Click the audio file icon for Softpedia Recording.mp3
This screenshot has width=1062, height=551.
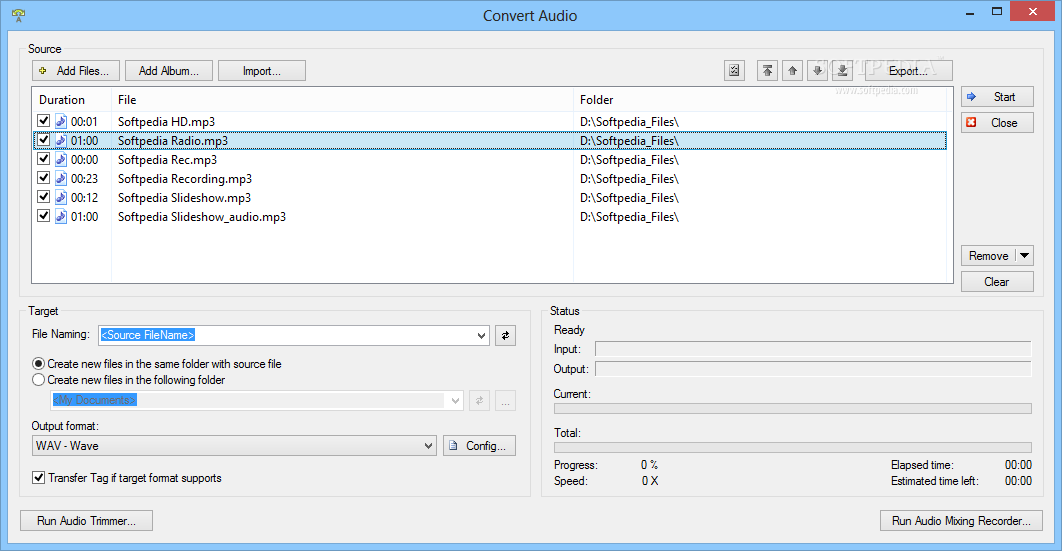(x=61, y=178)
